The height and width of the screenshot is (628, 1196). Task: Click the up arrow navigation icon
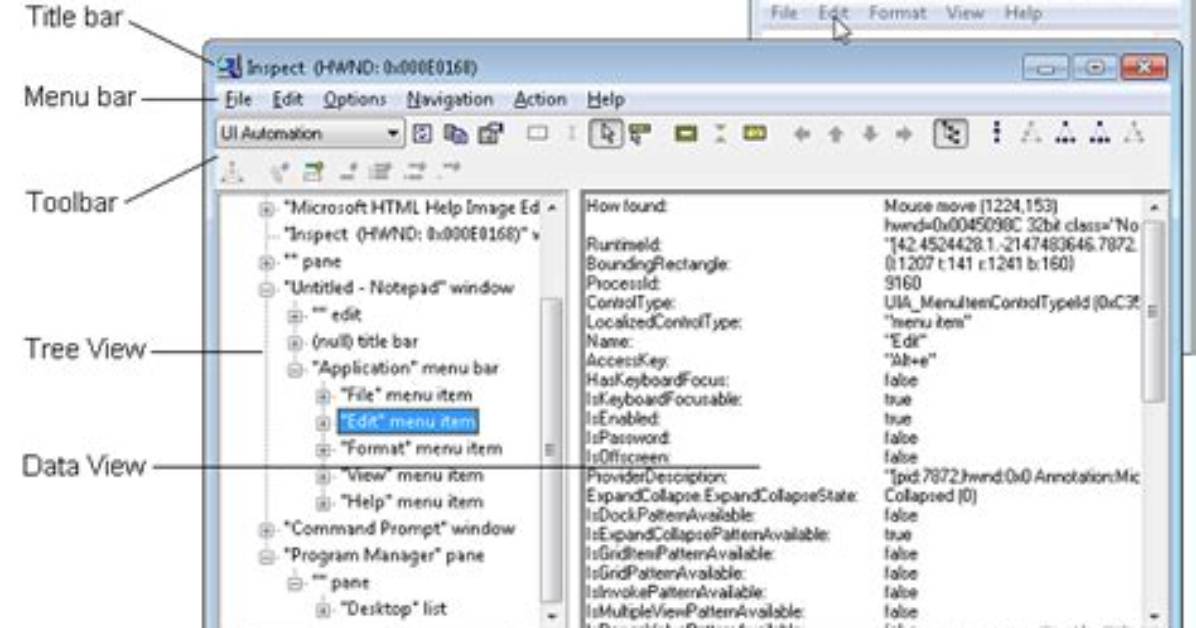(836, 135)
